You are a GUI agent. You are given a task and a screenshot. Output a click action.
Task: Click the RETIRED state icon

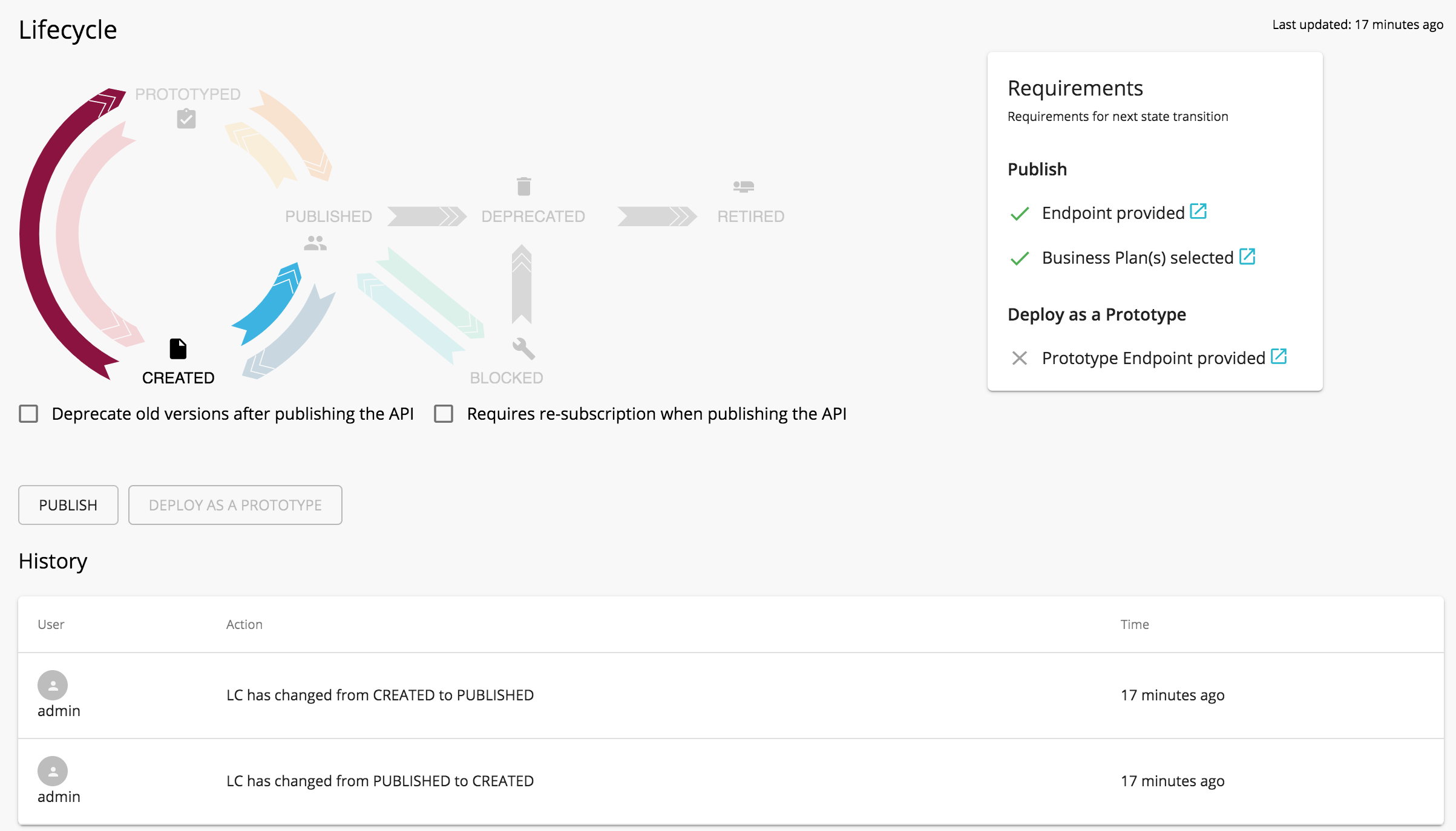742,186
